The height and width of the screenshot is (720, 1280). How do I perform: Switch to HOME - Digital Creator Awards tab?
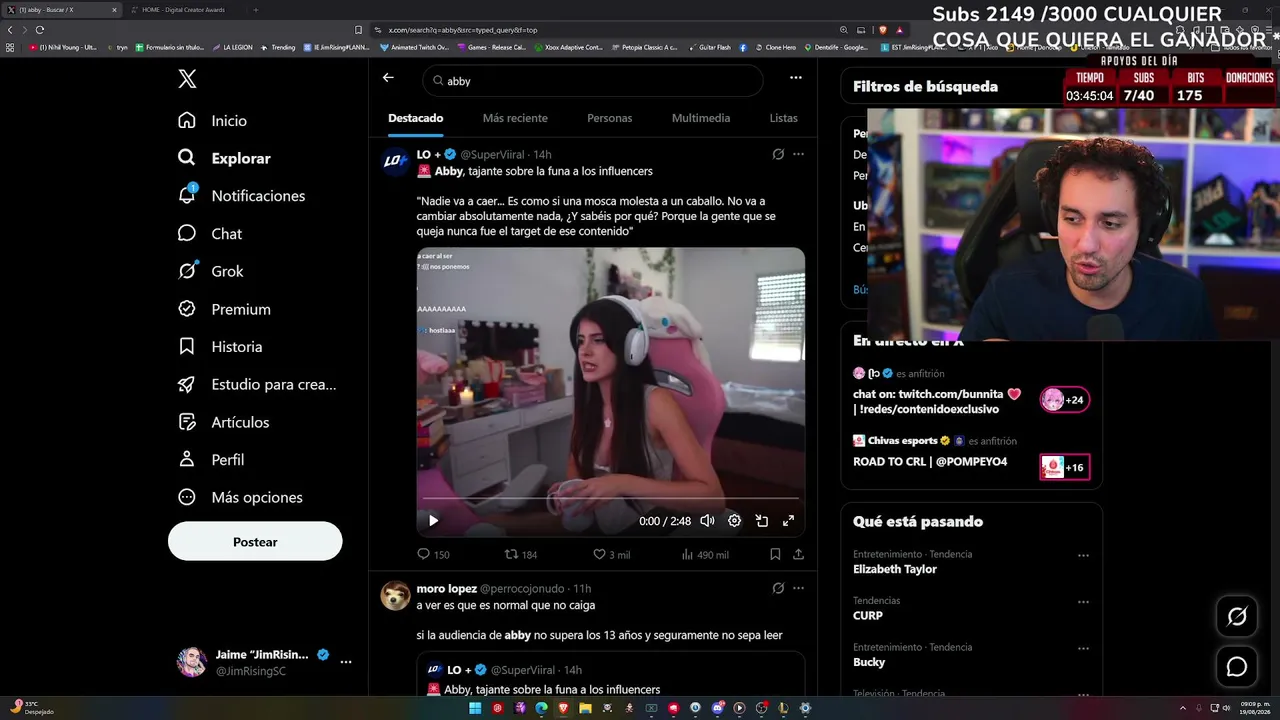tap(183, 10)
